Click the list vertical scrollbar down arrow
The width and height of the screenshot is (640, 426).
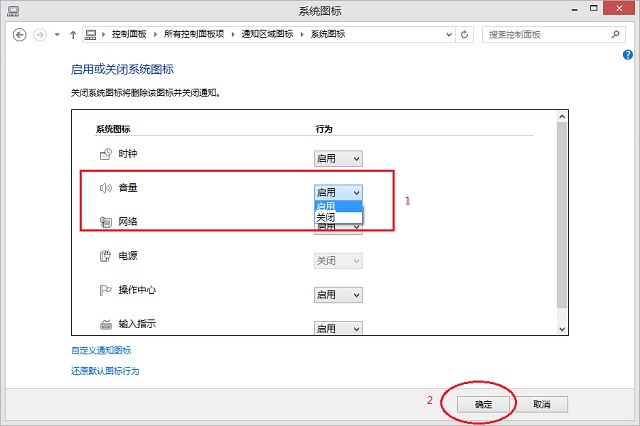tap(561, 328)
